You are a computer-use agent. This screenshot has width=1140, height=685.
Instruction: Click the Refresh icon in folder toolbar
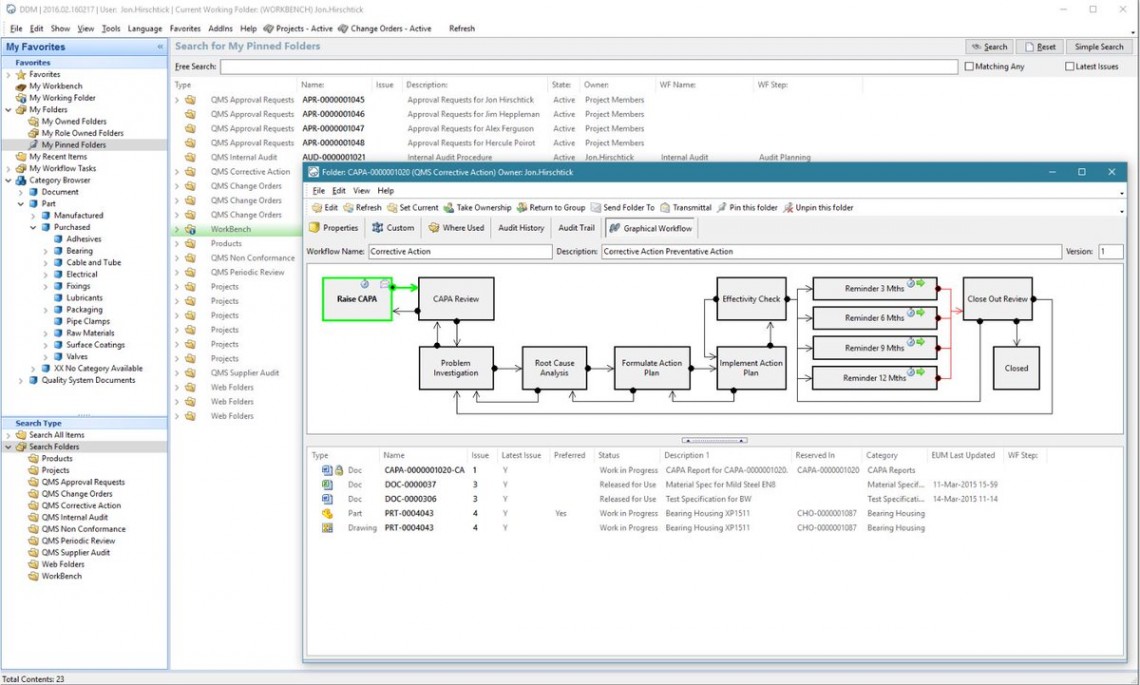click(x=348, y=208)
